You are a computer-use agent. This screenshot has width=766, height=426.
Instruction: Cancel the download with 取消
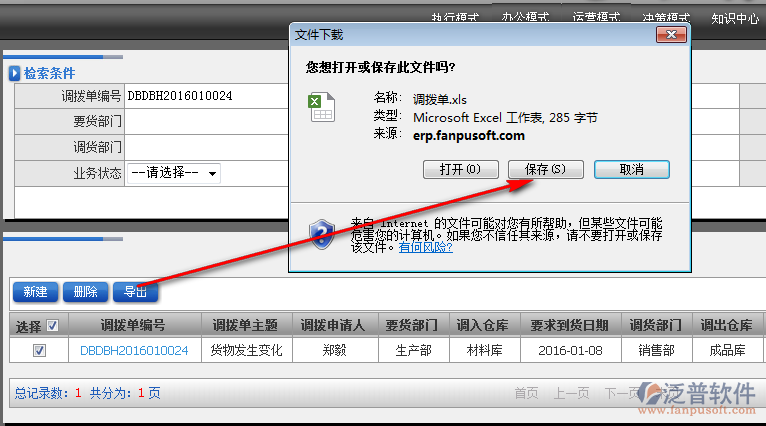coord(632,170)
